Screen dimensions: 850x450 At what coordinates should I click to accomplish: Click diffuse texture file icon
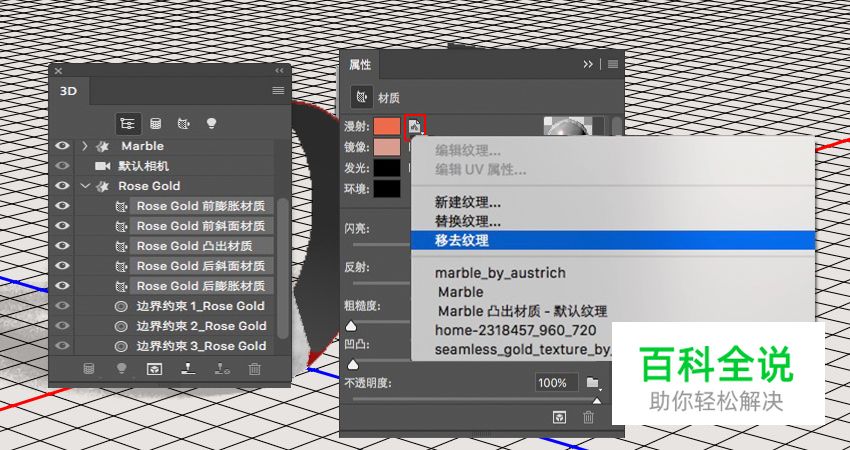click(415, 127)
